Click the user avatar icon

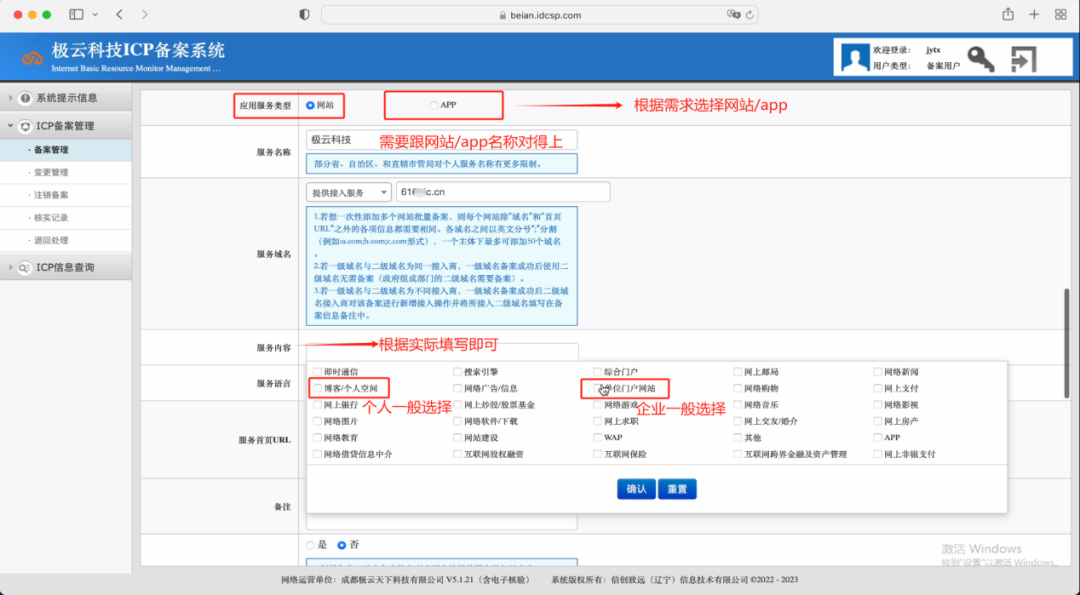(854, 58)
